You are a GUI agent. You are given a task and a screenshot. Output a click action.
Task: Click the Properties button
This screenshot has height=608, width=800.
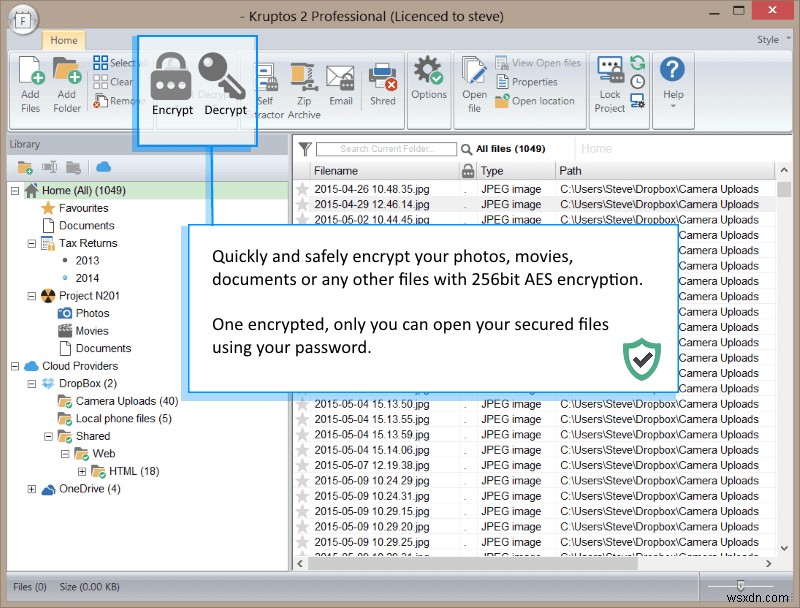point(527,82)
